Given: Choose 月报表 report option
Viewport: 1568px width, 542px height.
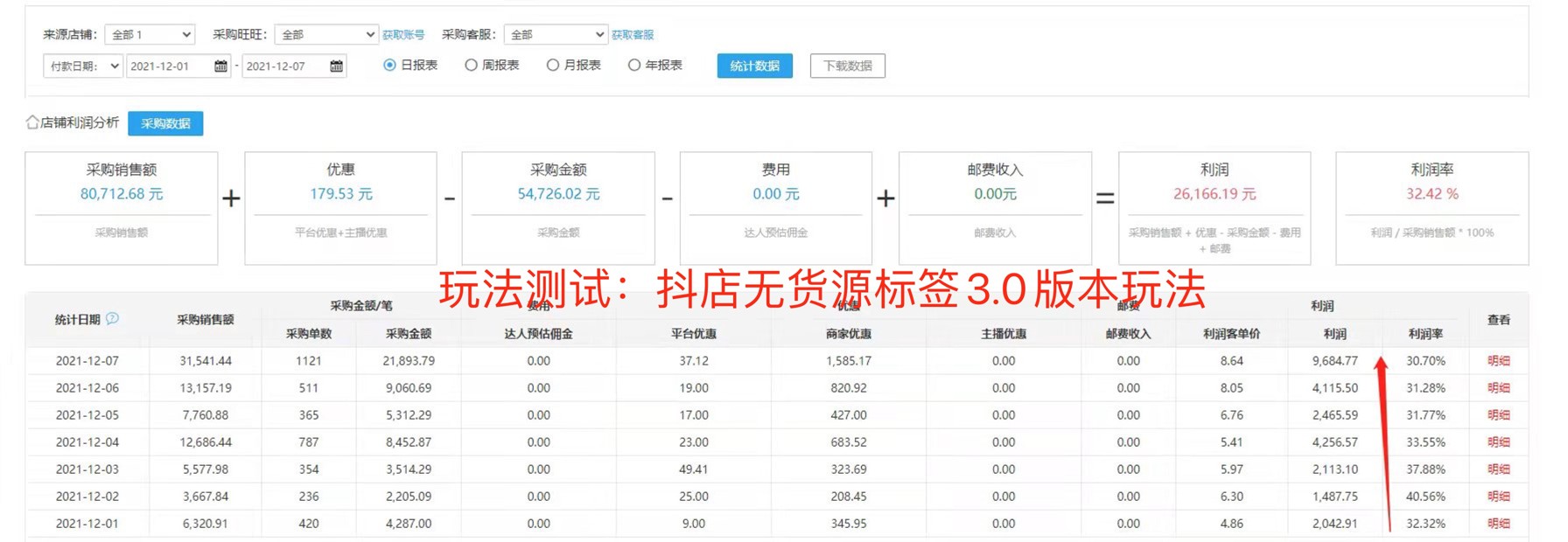Looking at the screenshot, I should (553, 66).
